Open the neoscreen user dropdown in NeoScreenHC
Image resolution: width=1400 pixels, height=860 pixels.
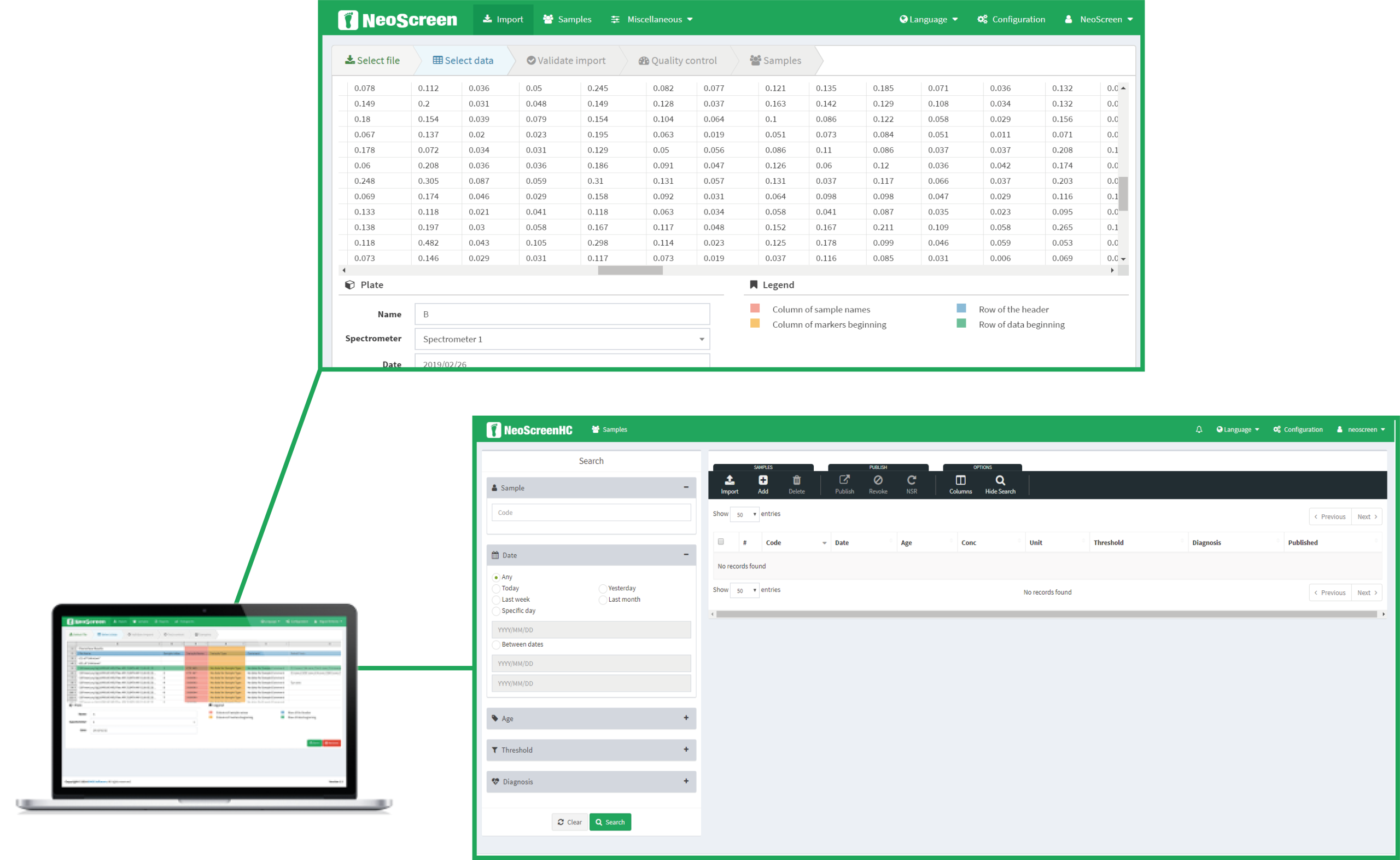1361,429
